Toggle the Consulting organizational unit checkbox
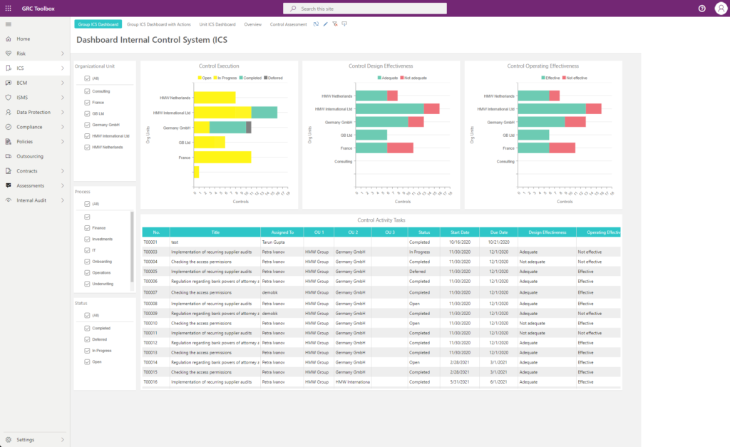This screenshot has height=447, width=730. point(87,91)
